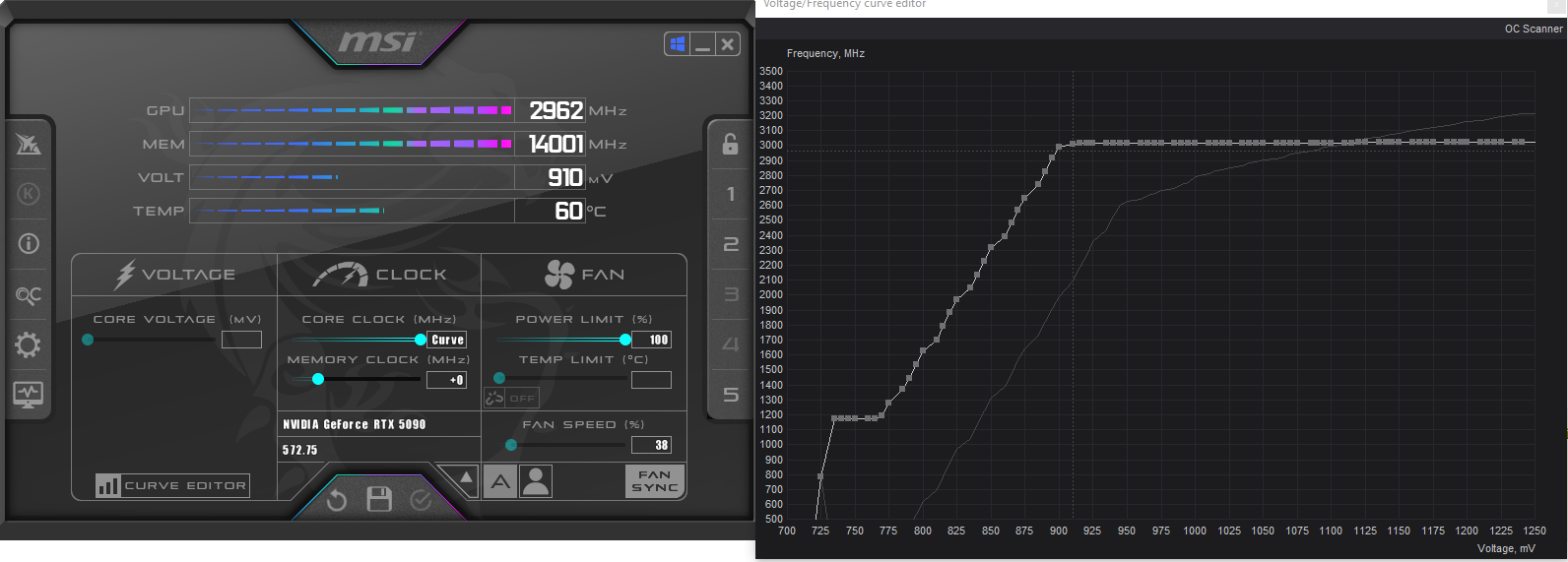Click the fan blade icon
Viewport: 1568px width, 562px height.
pyautogui.click(x=559, y=275)
